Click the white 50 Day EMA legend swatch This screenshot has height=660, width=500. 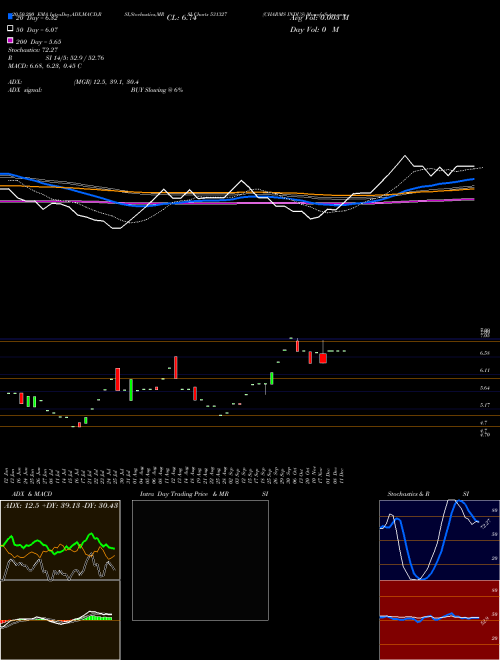pos(10,29)
